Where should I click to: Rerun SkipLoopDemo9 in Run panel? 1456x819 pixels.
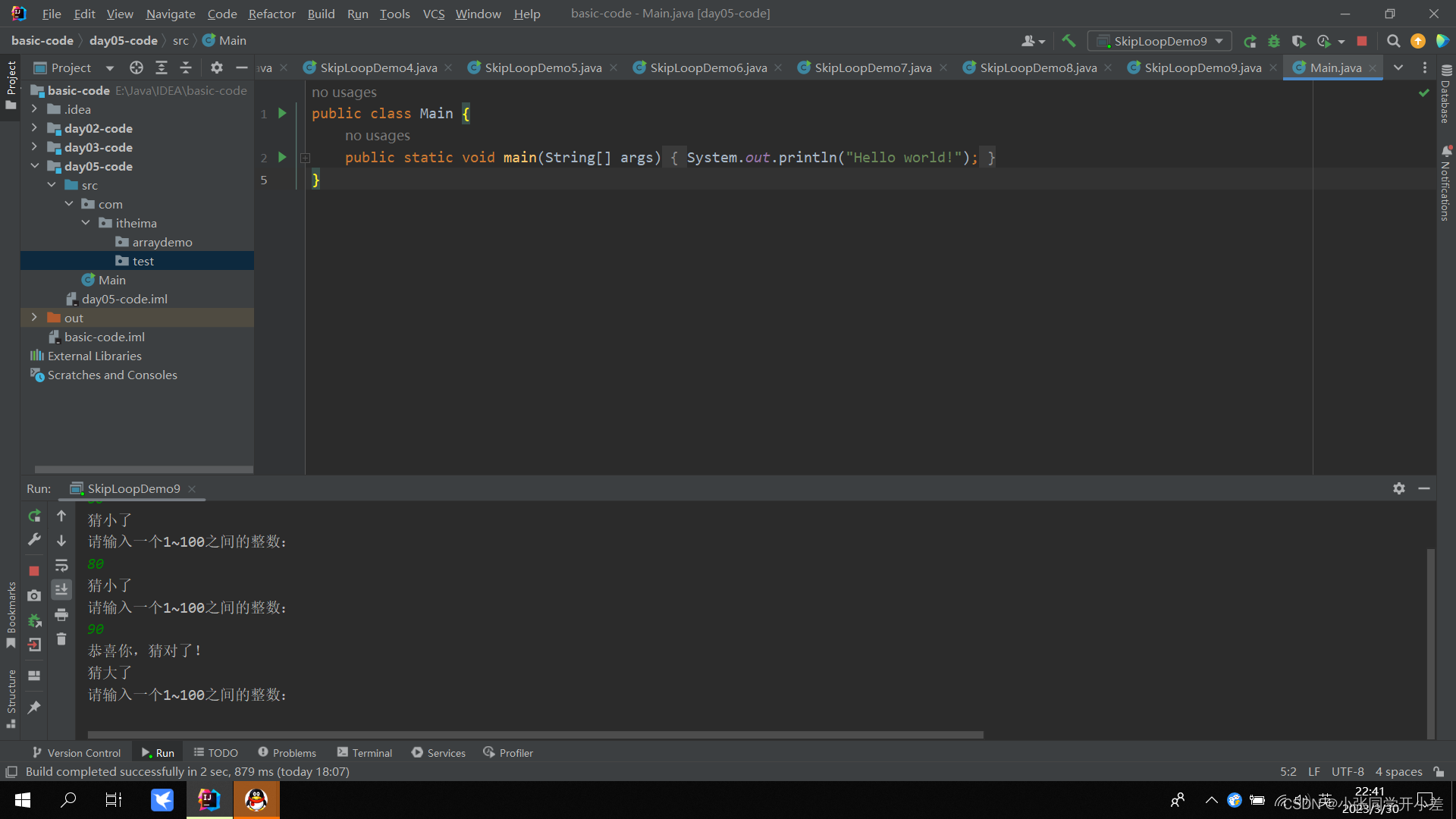34,516
